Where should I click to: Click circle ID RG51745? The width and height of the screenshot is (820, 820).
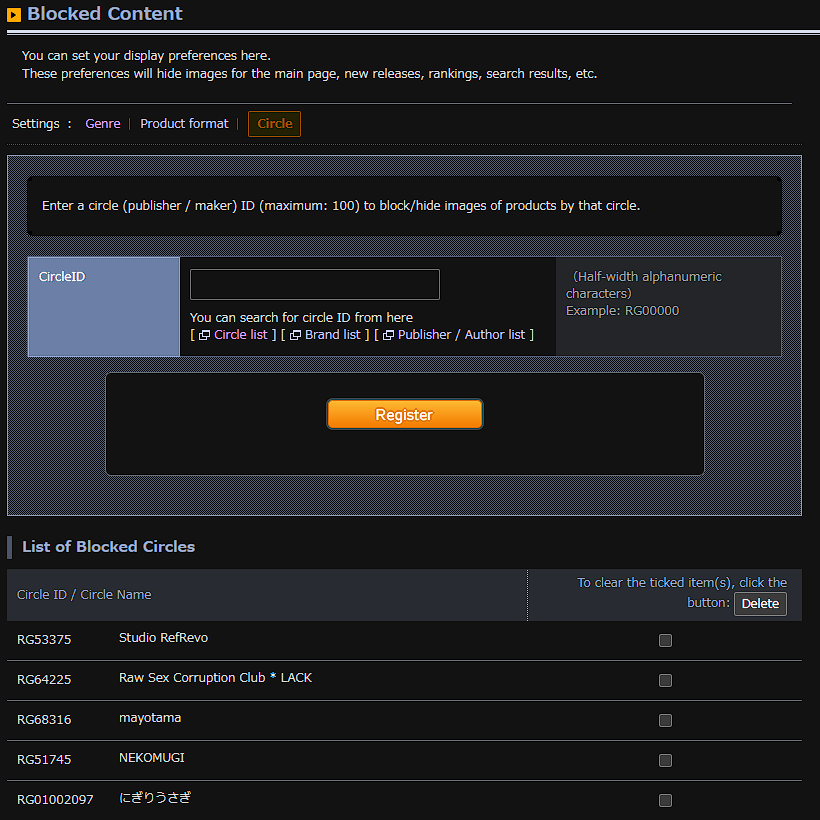(44, 759)
